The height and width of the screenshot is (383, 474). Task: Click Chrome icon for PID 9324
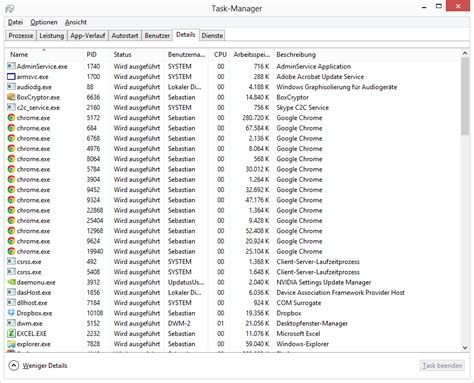(x=11, y=200)
